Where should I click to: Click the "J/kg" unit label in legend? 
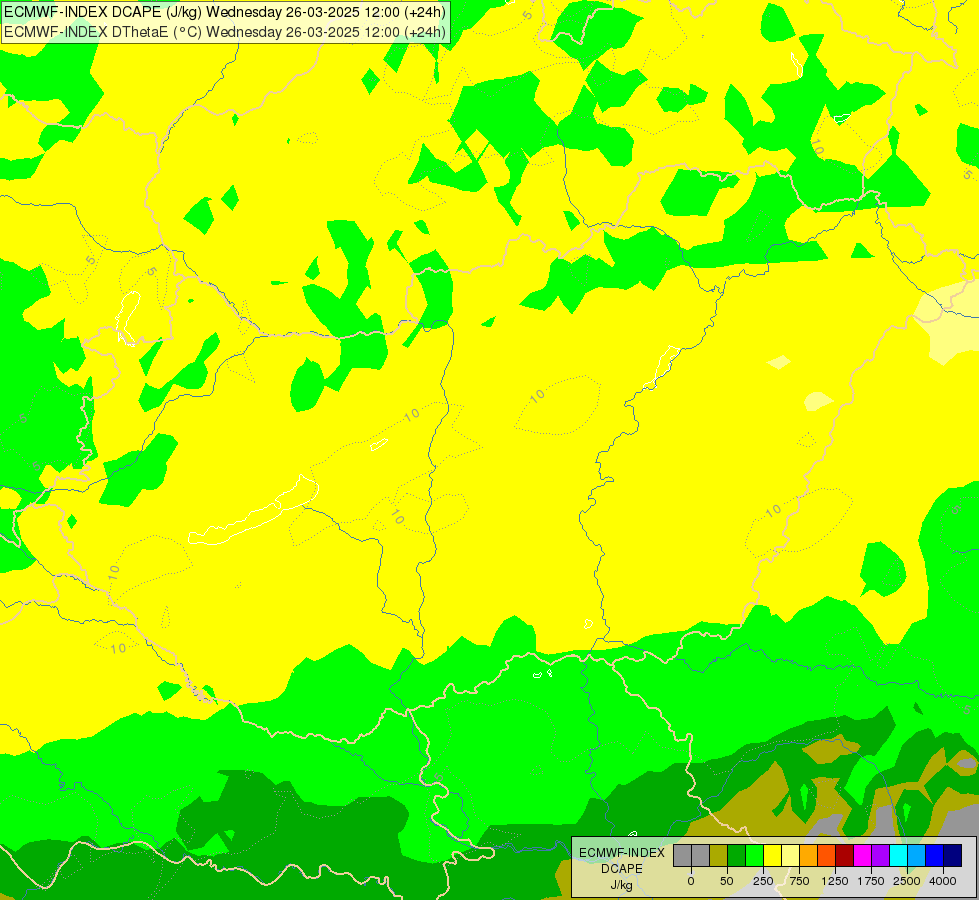[x=621, y=886]
